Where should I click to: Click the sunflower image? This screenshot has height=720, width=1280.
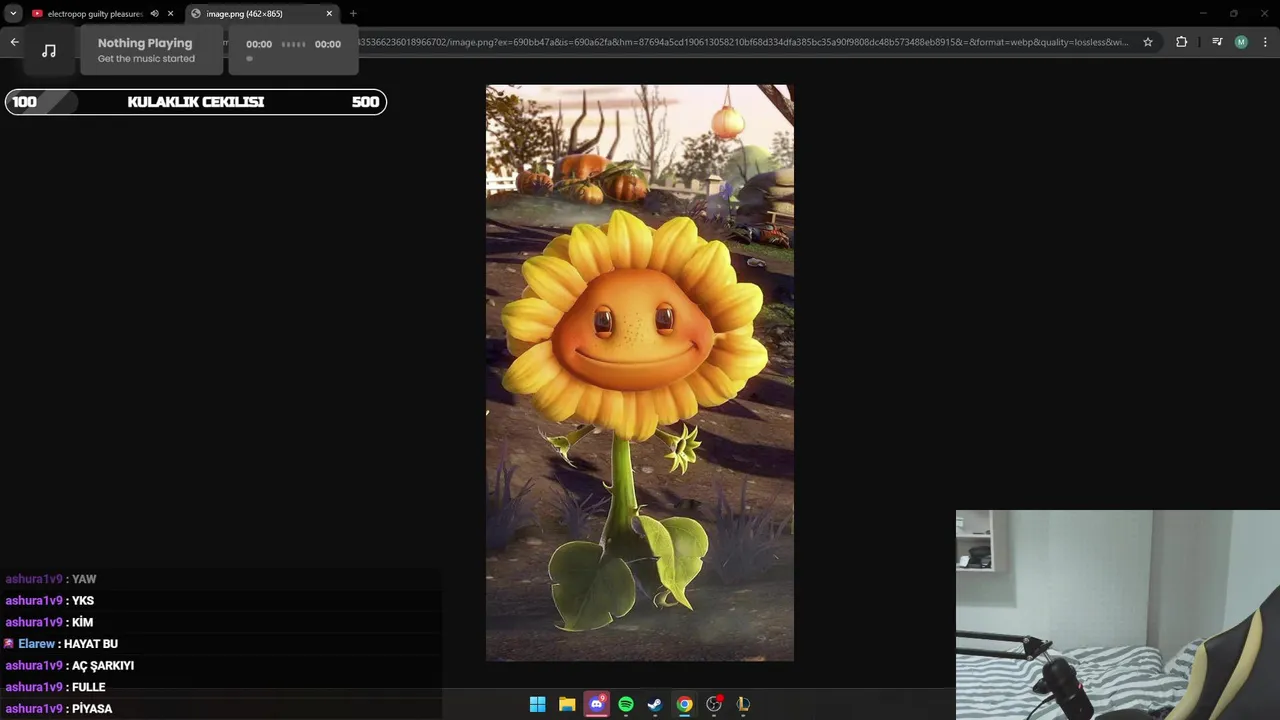[640, 373]
